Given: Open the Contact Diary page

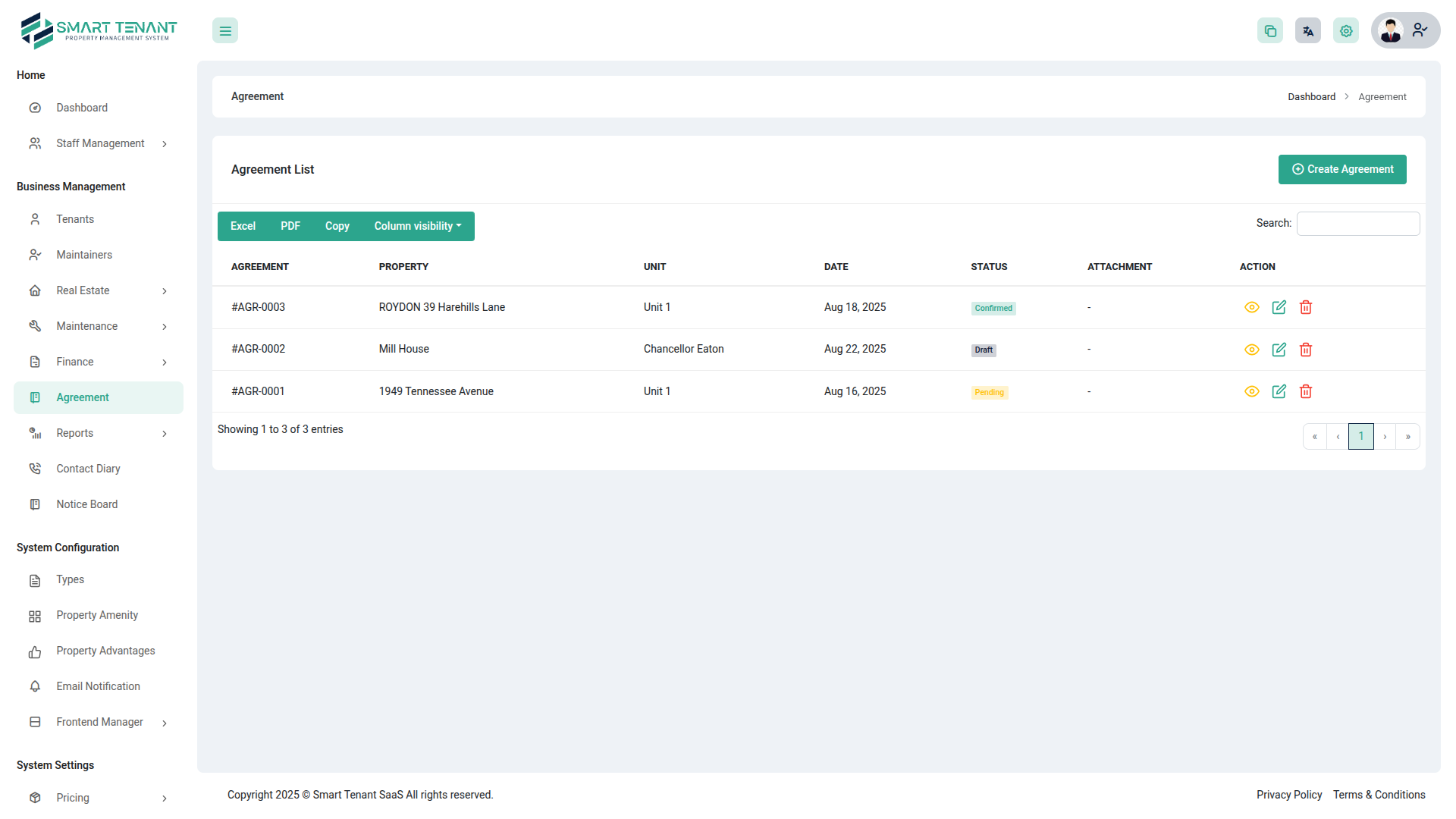Looking at the screenshot, I should click(x=88, y=469).
